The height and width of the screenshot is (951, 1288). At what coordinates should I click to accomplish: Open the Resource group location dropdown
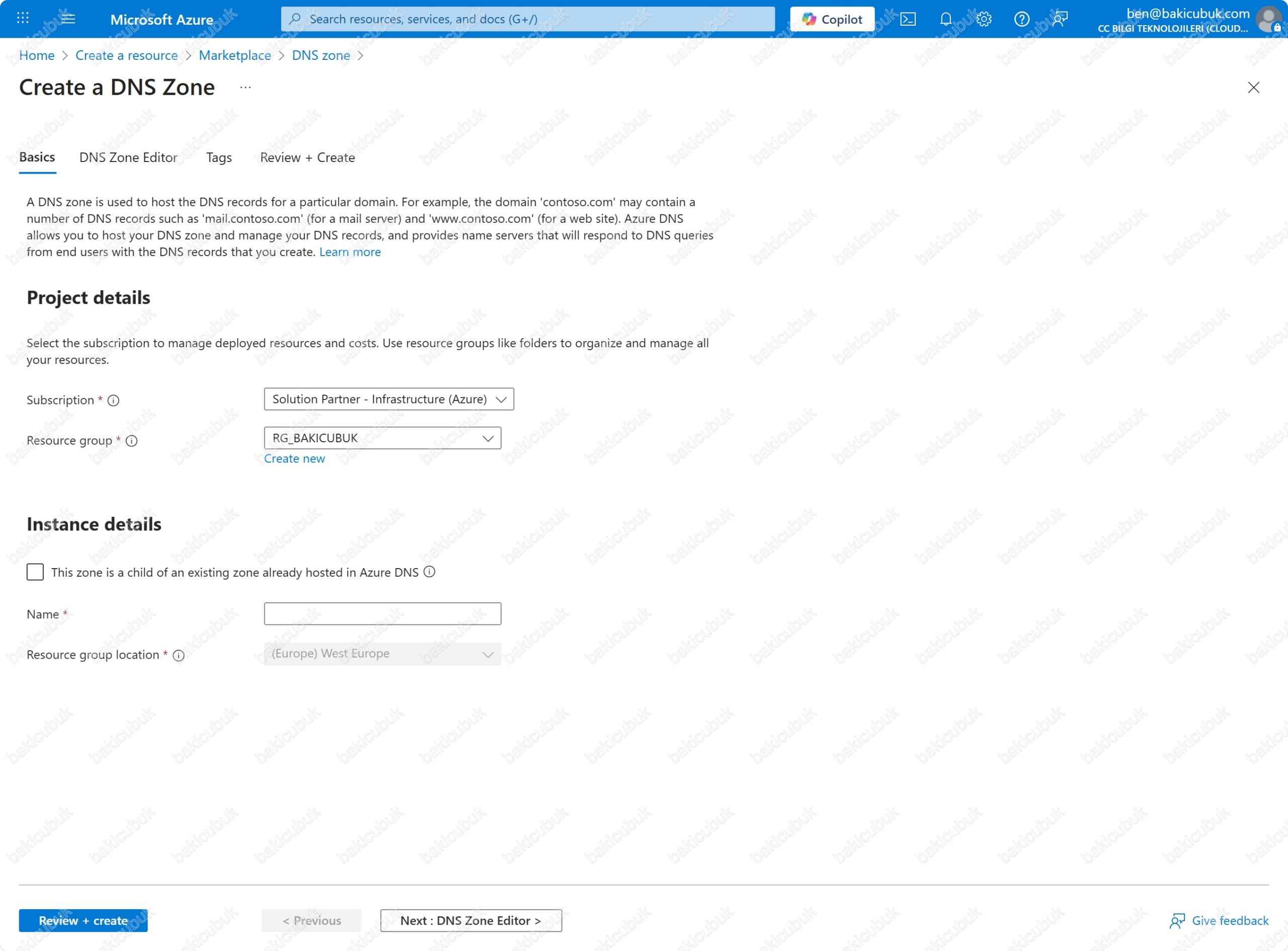click(382, 654)
